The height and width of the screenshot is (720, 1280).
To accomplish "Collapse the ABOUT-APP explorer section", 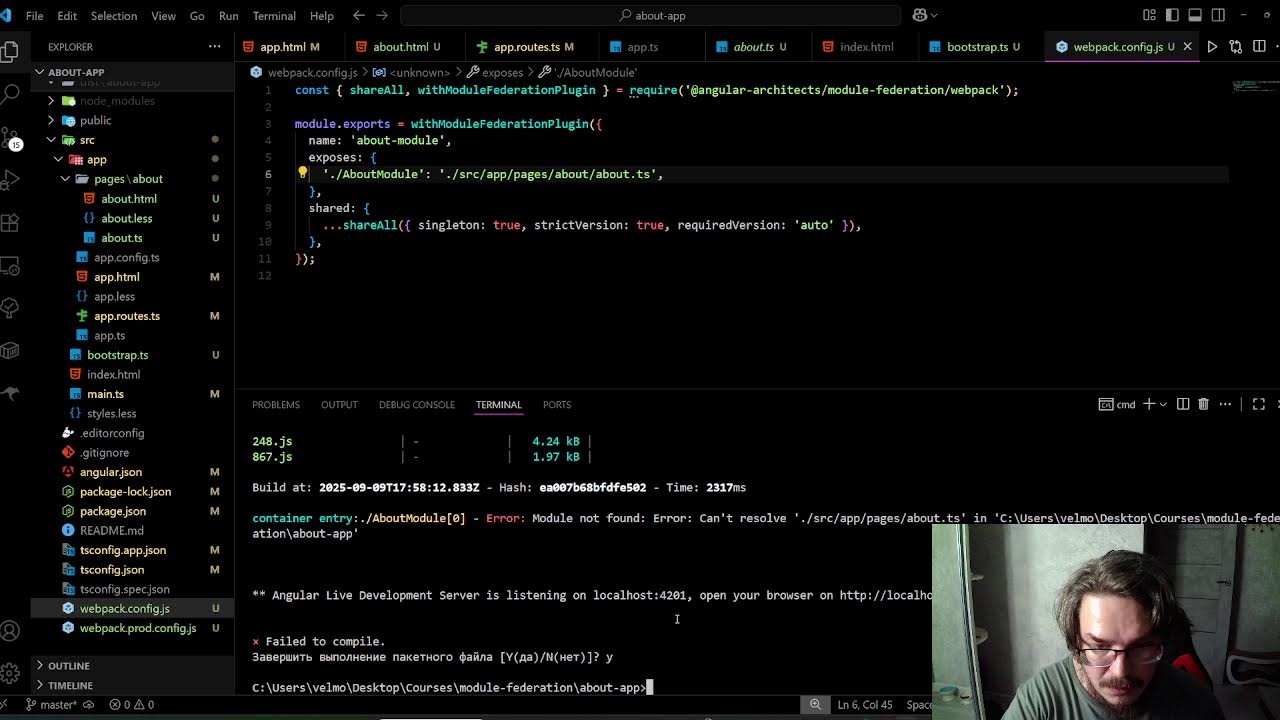I will pos(134,72).
